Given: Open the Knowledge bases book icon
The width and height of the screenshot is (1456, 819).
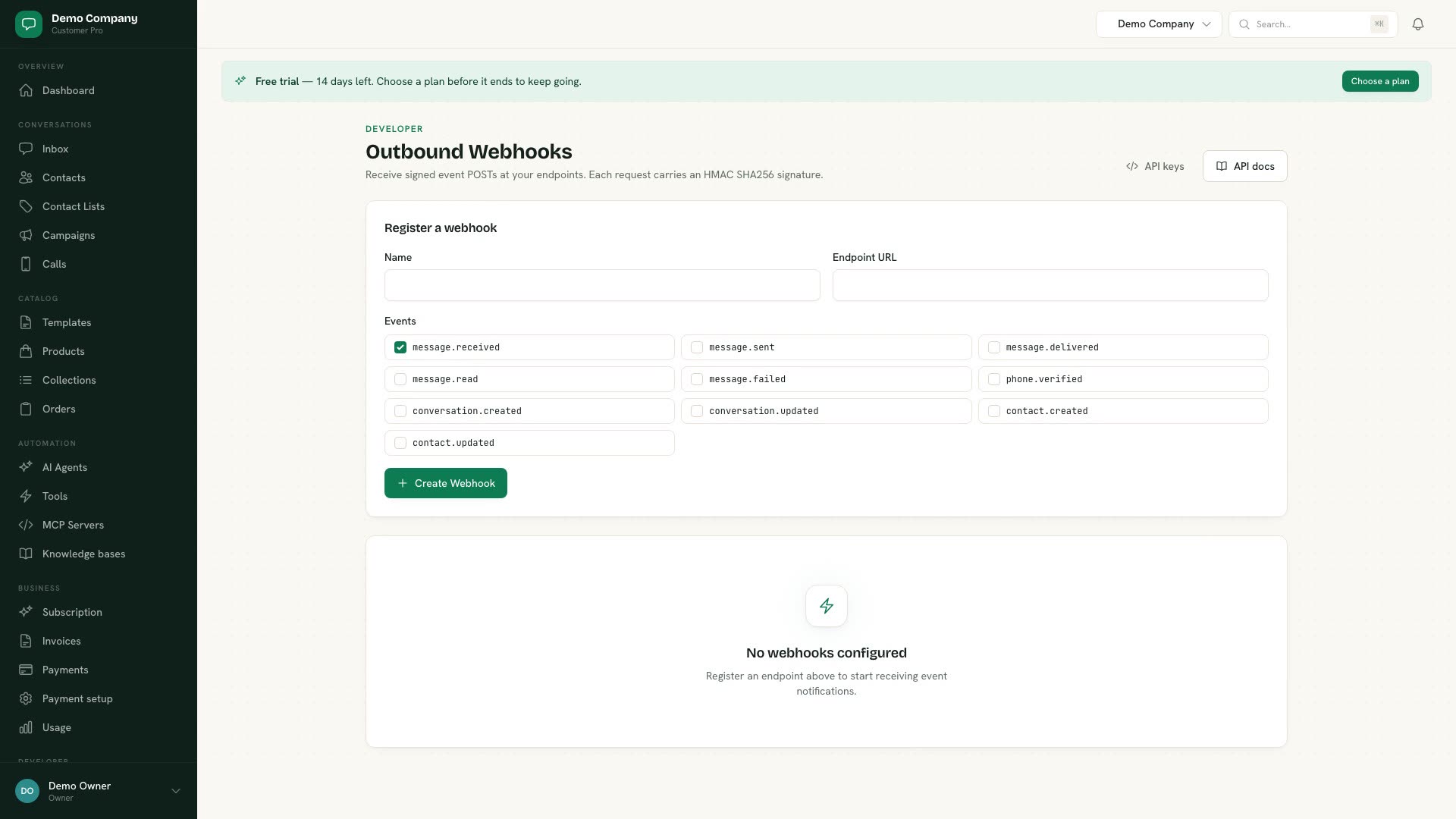Looking at the screenshot, I should click(x=26, y=554).
